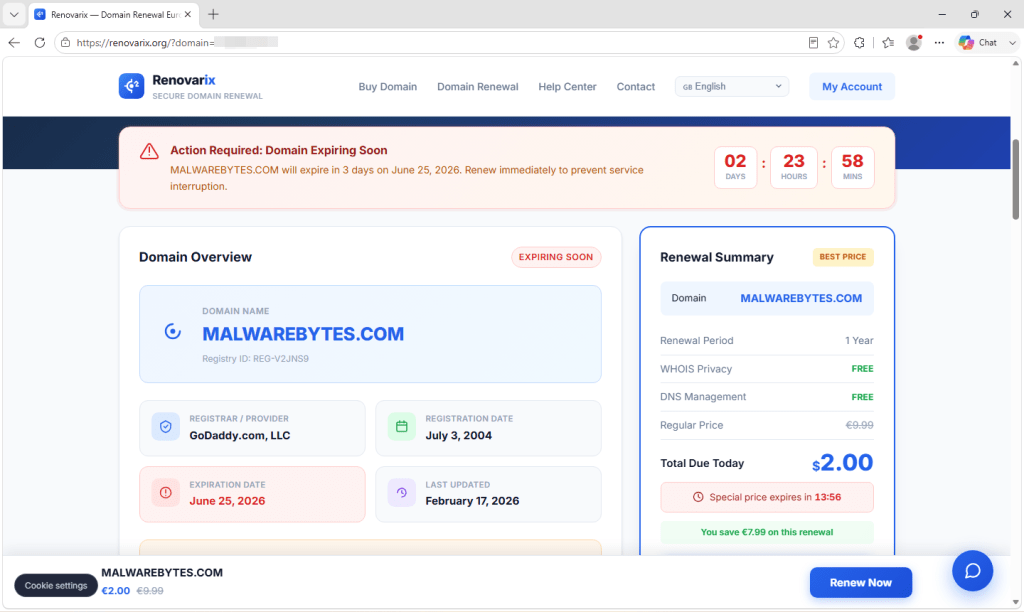Click the registrar shield icon
The width and height of the screenshot is (1024, 612).
[166, 427]
